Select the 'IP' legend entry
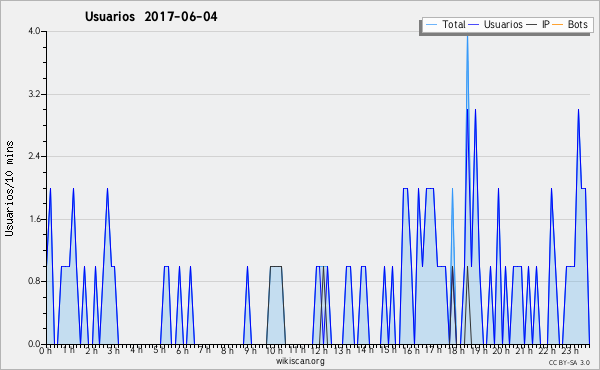600x370 pixels. point(538,24)
